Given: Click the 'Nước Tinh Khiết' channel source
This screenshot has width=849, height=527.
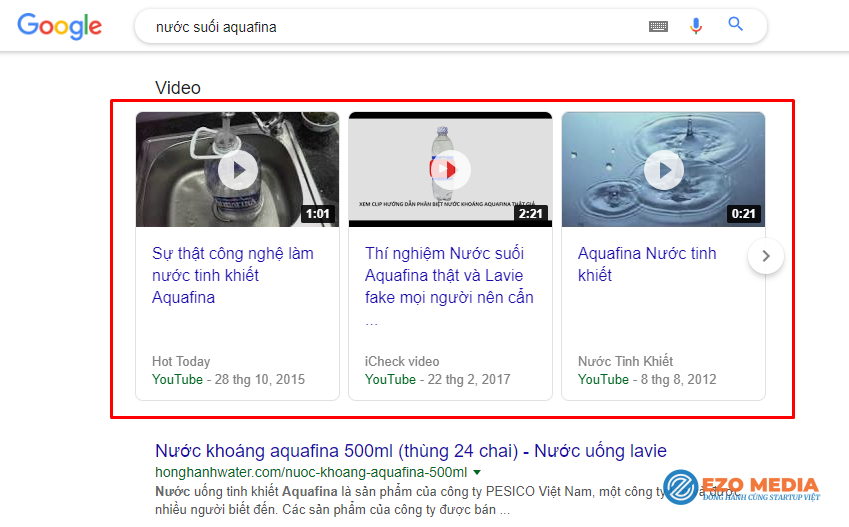Looking at the screenshot, I should [625, 361].
